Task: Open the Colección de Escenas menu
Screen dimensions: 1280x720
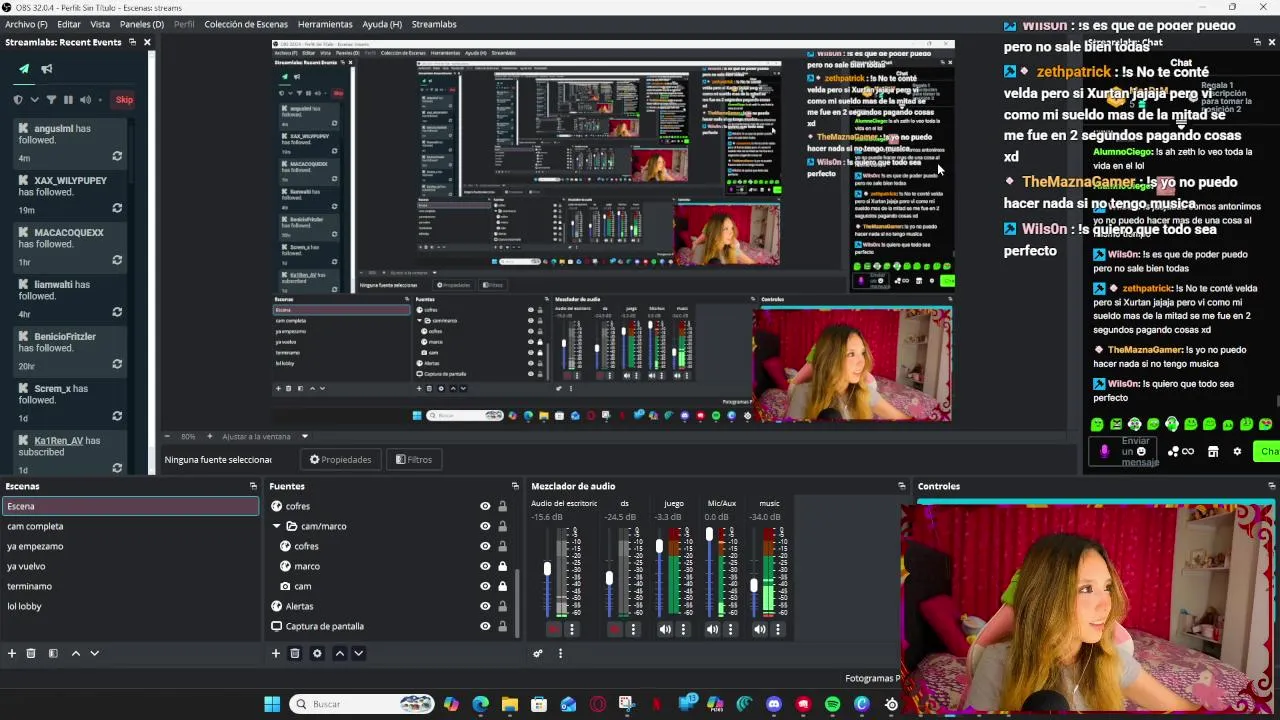Action: (x=246, y=24)
